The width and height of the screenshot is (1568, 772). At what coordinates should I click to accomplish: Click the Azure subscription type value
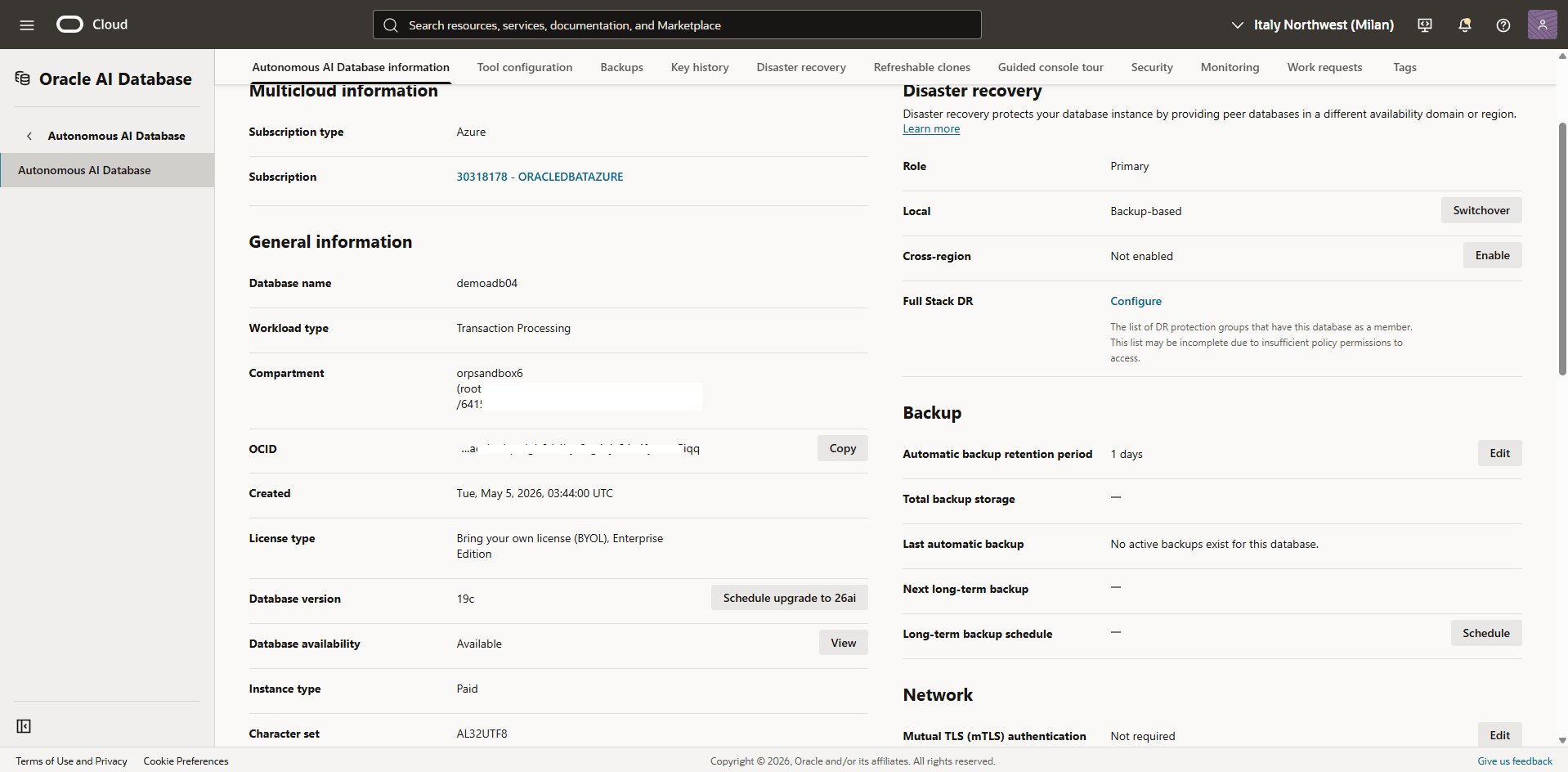coord(471,132)
